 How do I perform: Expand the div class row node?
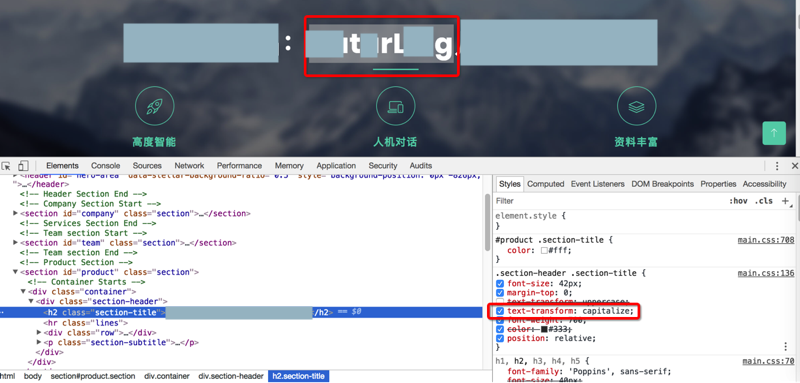click(x=39, y=333)
